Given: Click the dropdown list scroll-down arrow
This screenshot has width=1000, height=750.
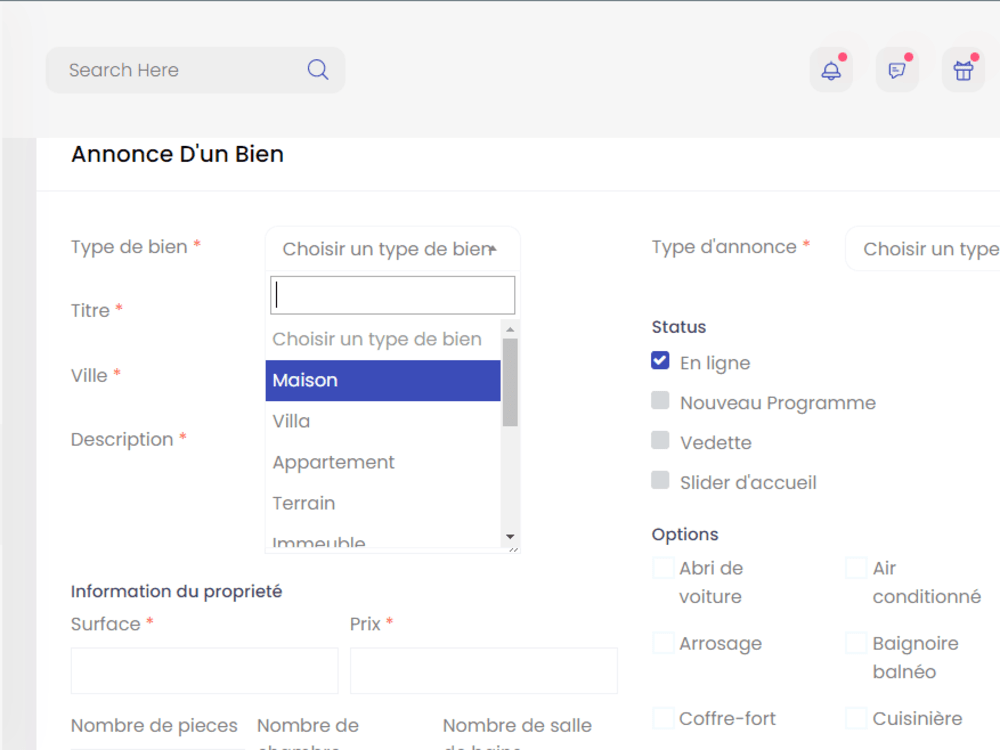Looking at the screenshot, I should [510, 536].
